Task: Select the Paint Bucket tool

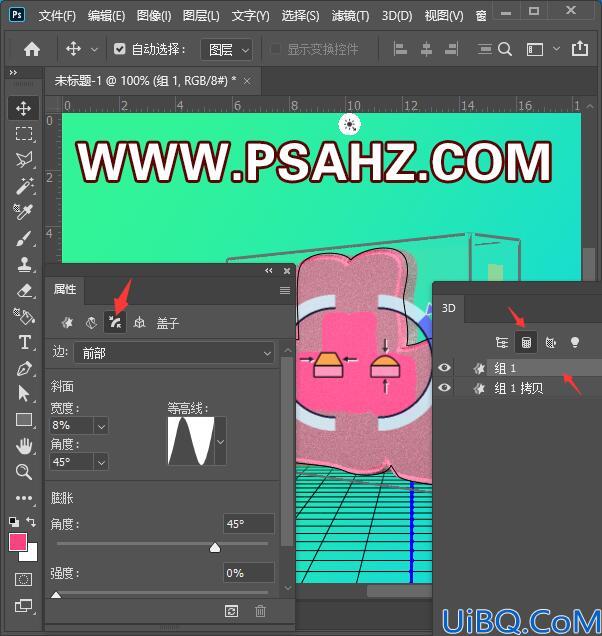Action: click(x=24, y=316)
